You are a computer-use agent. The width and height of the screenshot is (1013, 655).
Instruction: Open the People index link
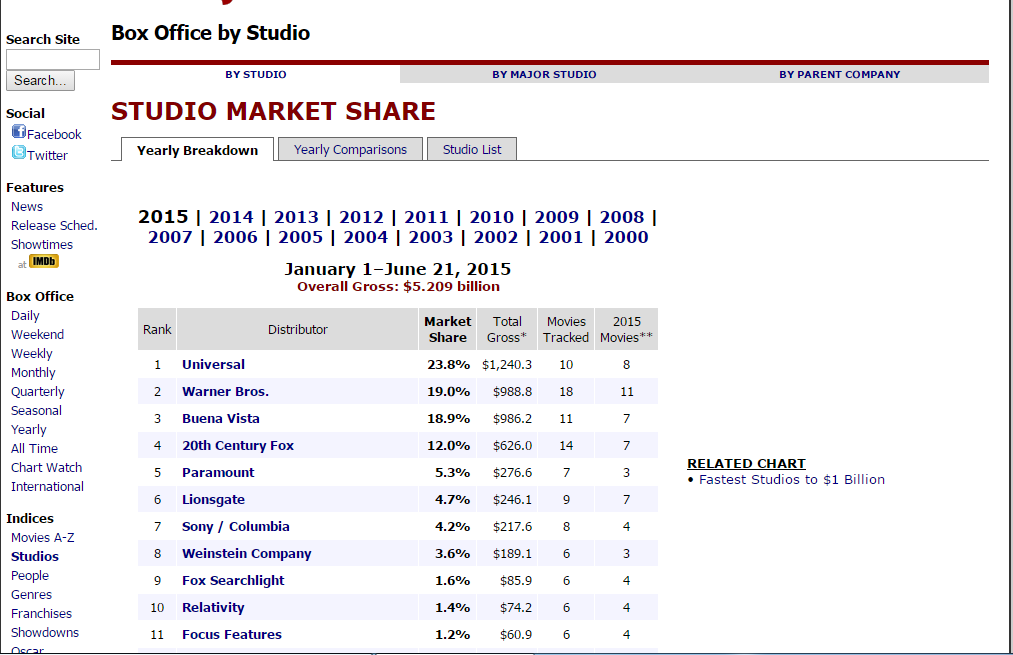click(30, 575)
